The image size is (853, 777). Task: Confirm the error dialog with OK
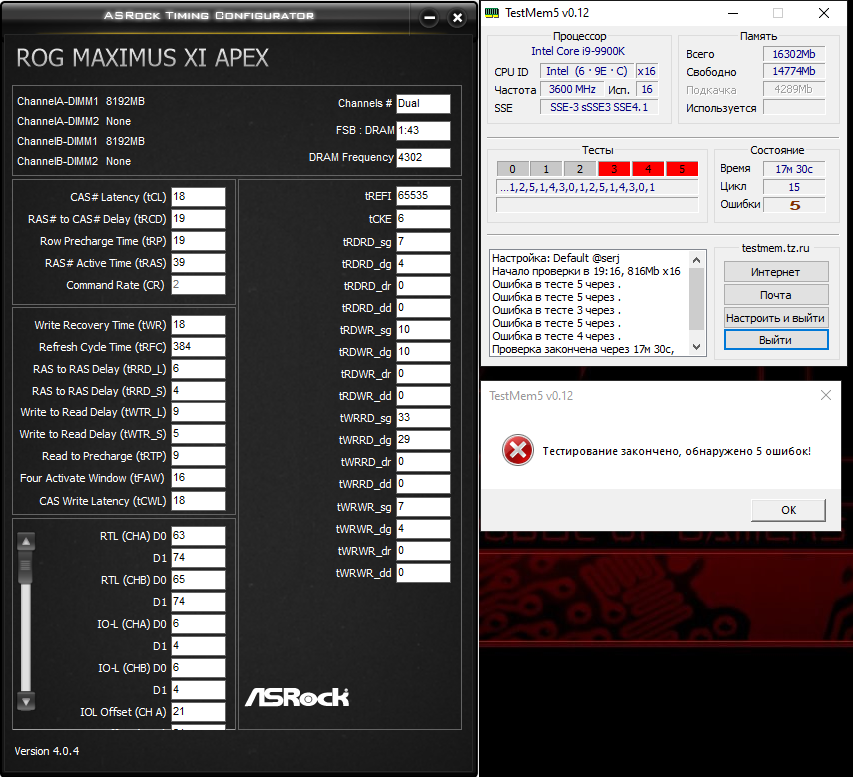click(788, 510)
